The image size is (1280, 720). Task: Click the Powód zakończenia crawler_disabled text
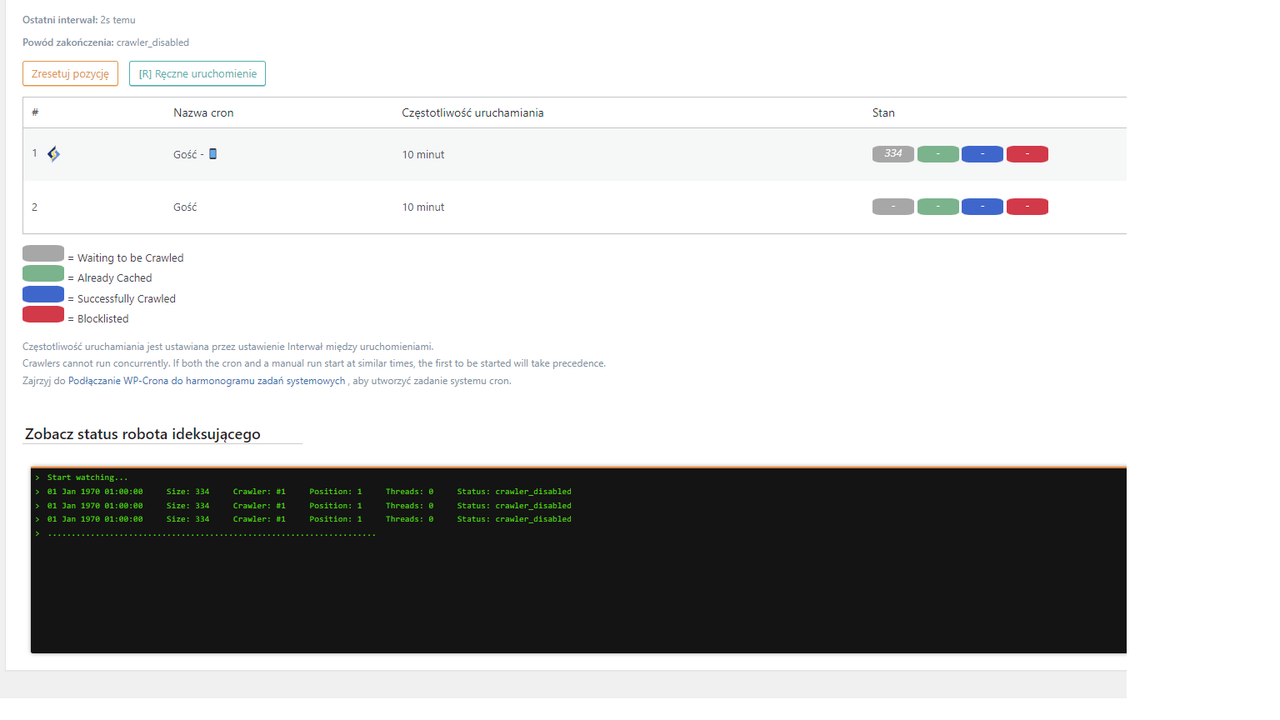pyautogui.click(x=106, y=43)
